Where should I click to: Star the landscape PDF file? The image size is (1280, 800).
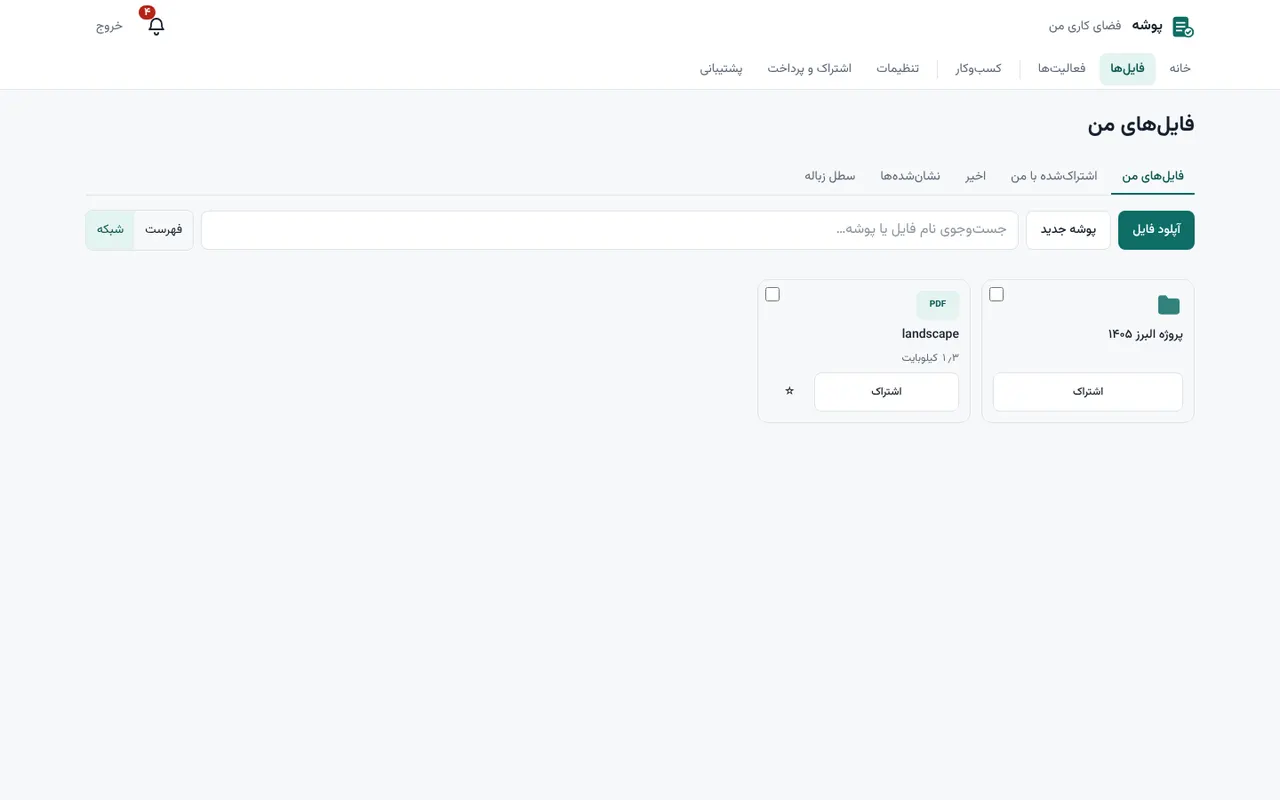click(789, 391)
